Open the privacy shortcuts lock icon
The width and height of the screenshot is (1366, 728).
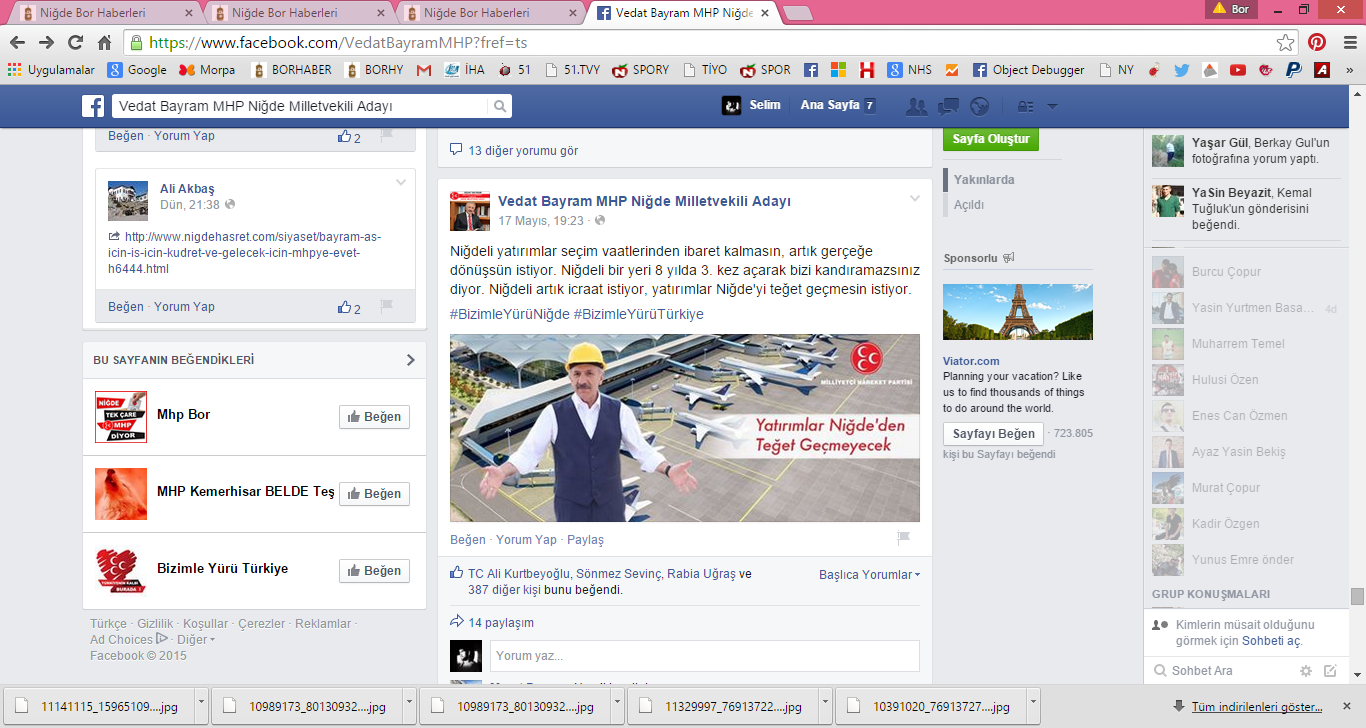click(x=1025, y=107)
